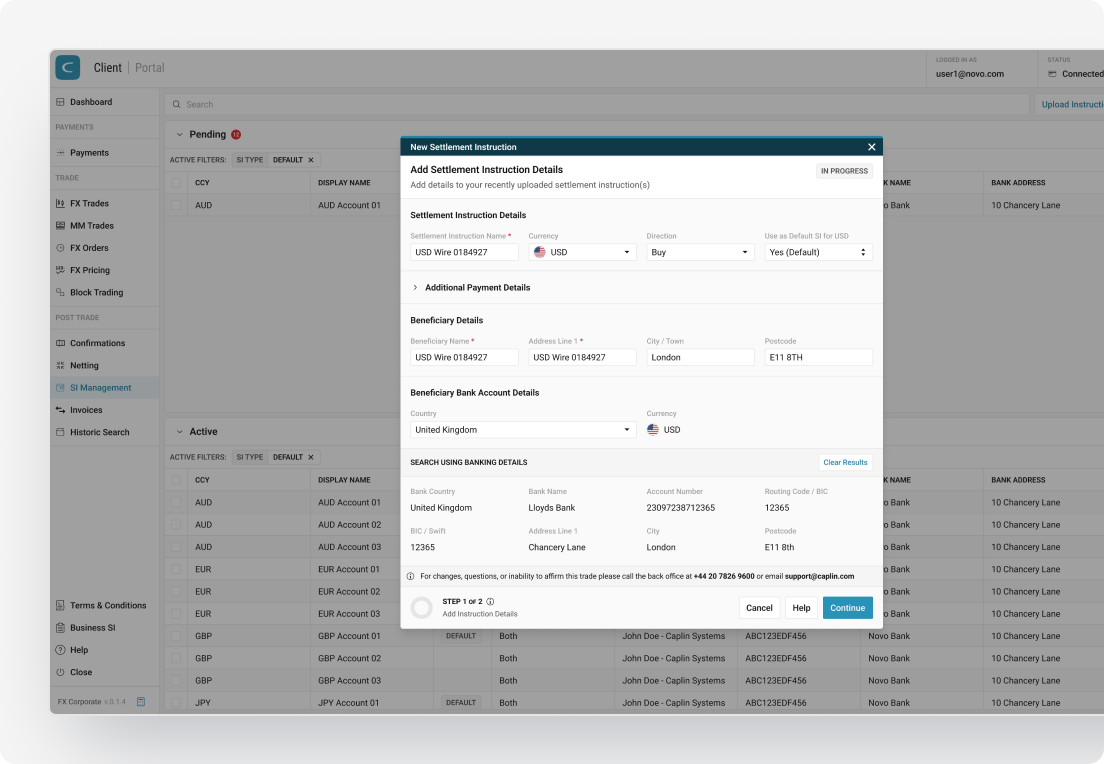Click the step progress circle indicator

(x=422, y=608)
